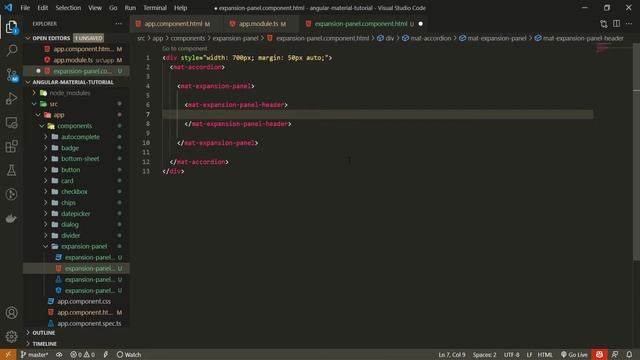Screen dimensions: 640x360
Task: Change LF end of line sequence
Action: (x=529, y=354)
